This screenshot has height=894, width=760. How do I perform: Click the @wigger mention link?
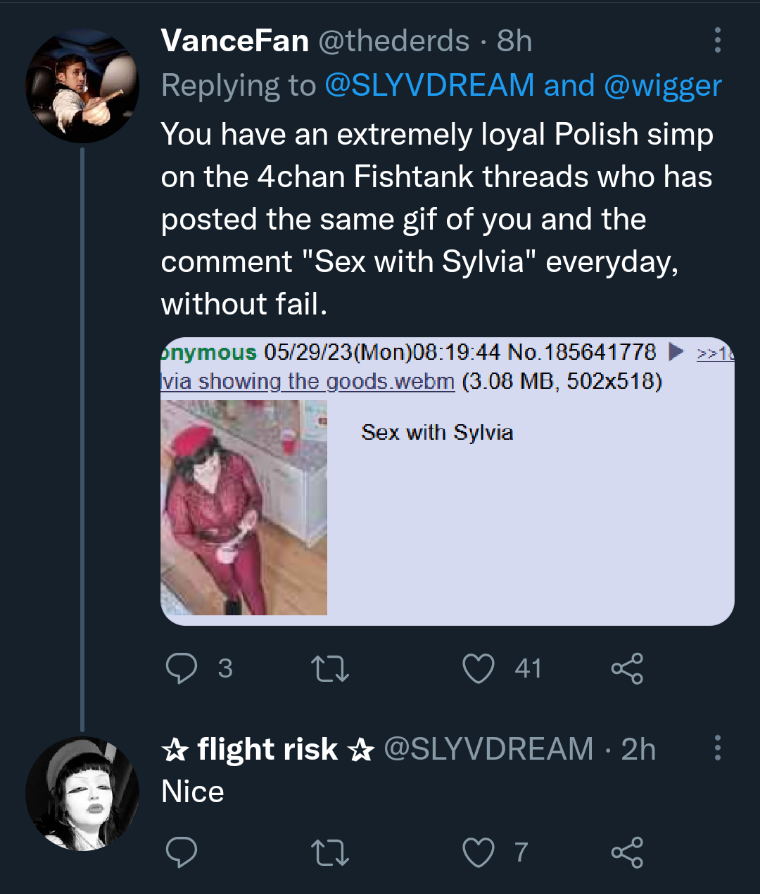point(661,86)
